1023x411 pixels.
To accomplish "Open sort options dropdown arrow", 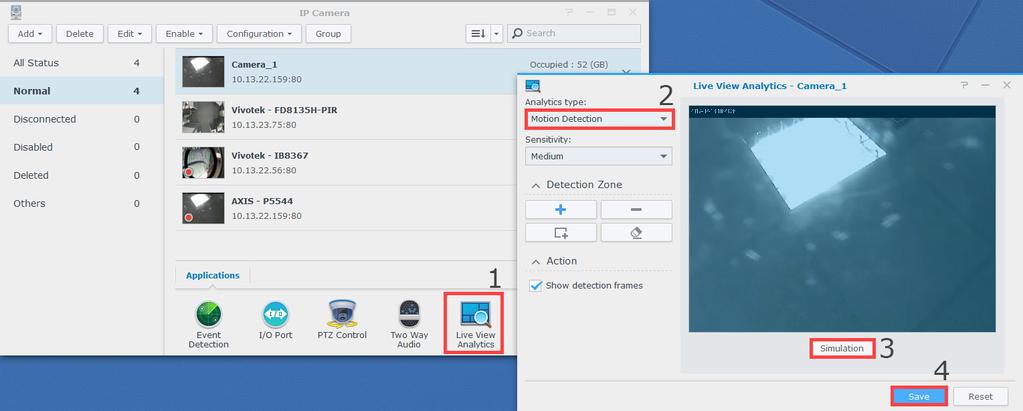I will (x=496, y=34).
